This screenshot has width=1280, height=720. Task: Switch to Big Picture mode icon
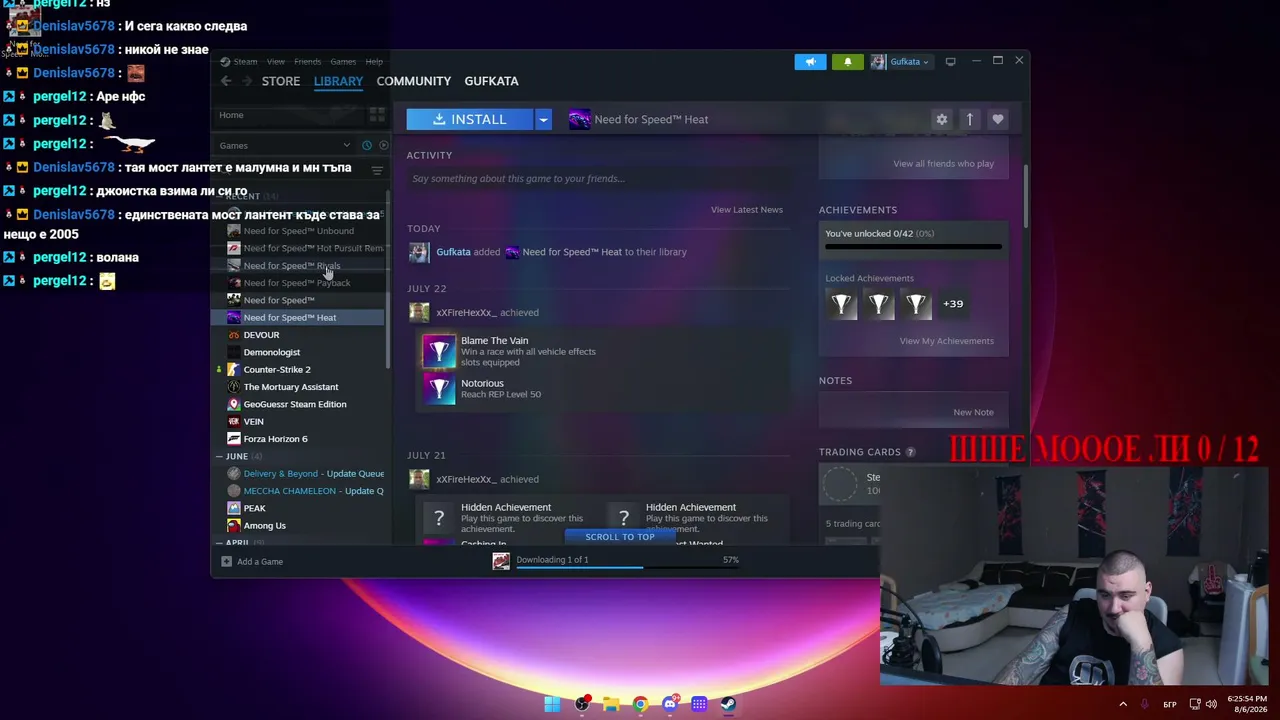click(x=951, y=61)
